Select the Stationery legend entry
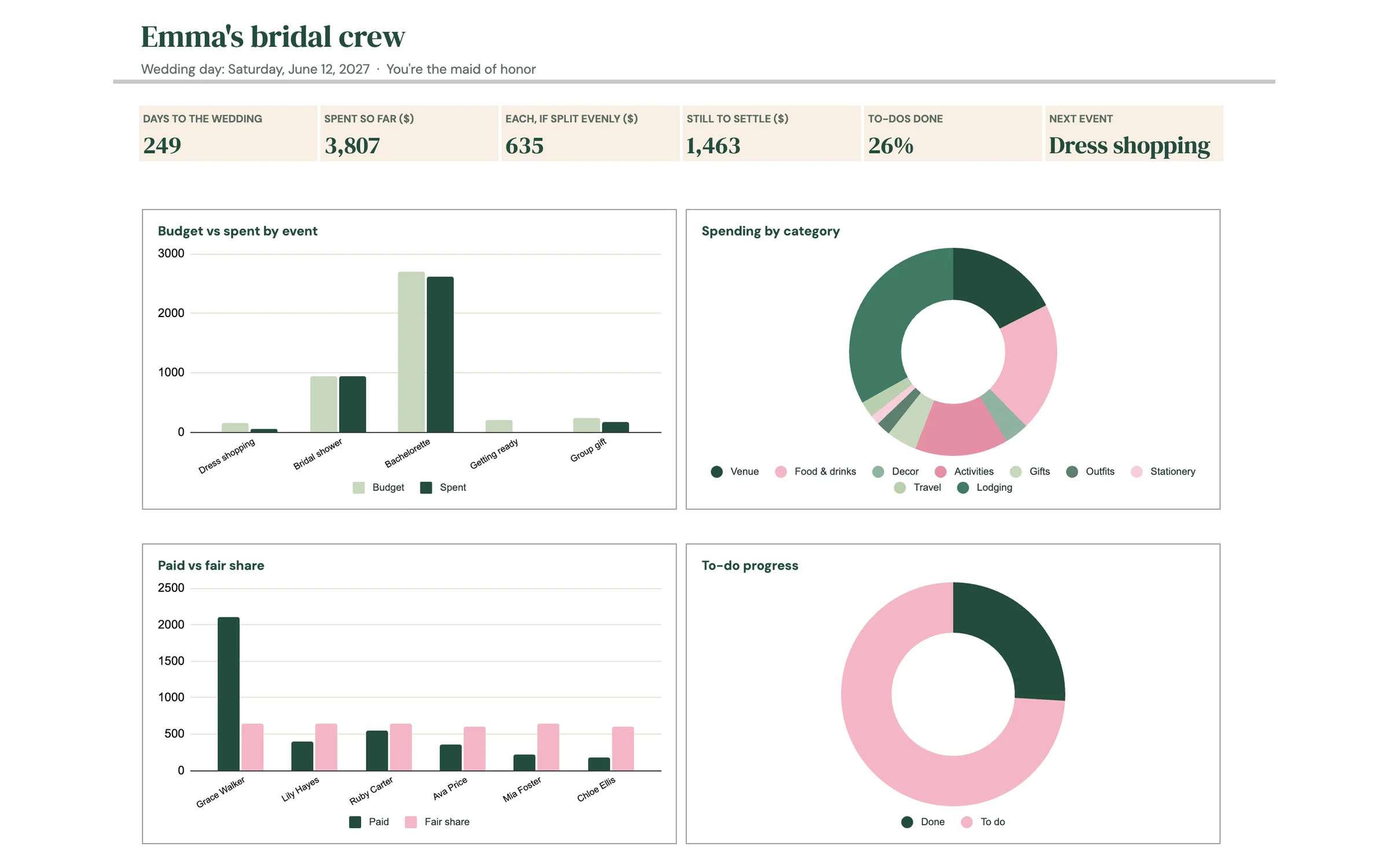Image resolution: width=1389 pixels, height=868 pixels. pyautogui.click(x=1163, y=472)
